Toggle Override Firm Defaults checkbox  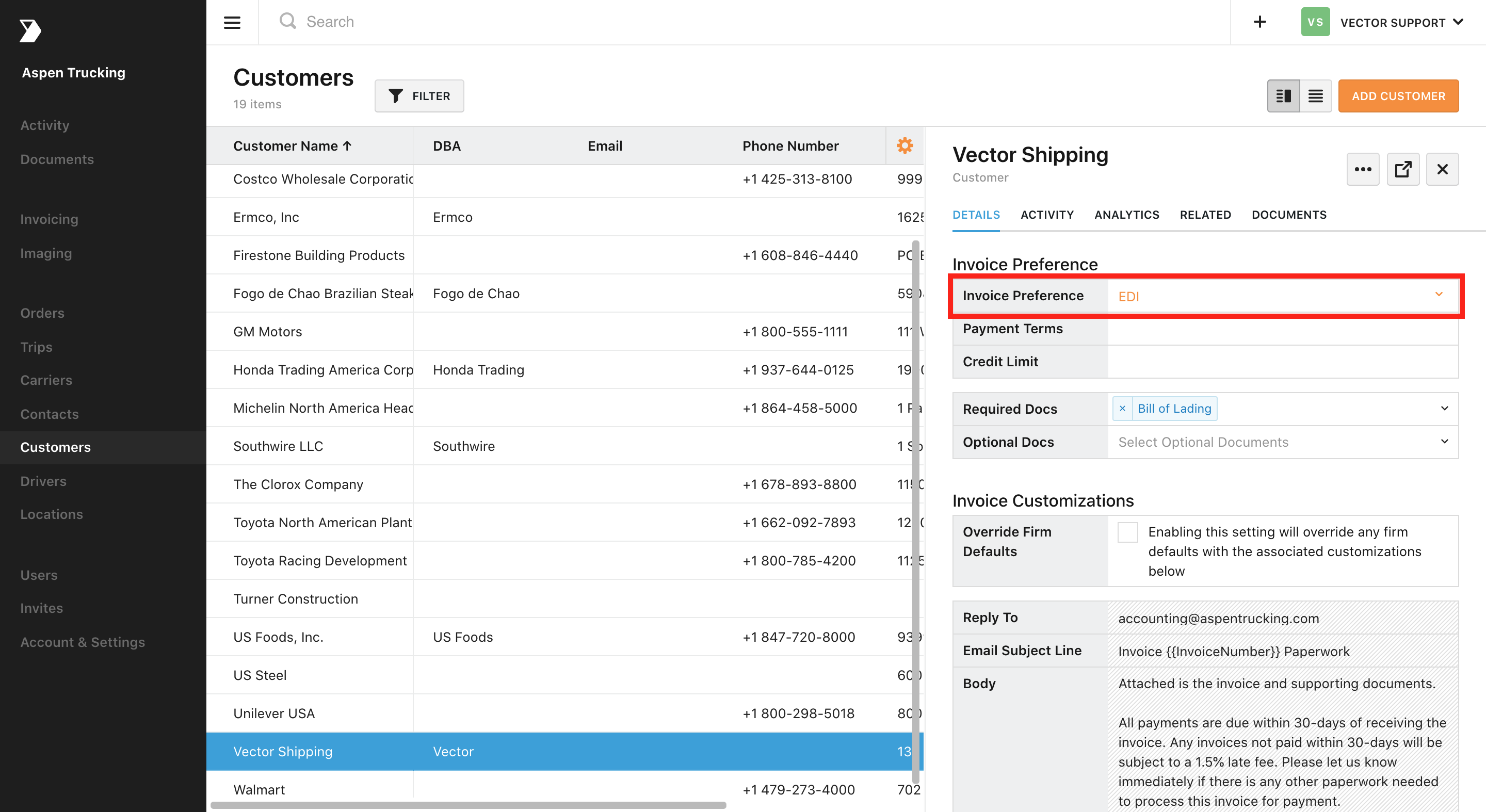[x=1127, y=532]
